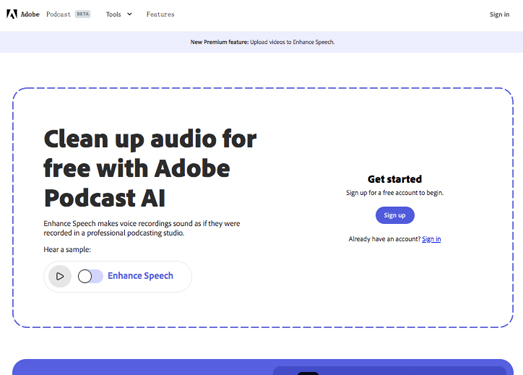Click the New Premium feature banner text
This screenshot has width=523, height=375.
tap(263, 42)
